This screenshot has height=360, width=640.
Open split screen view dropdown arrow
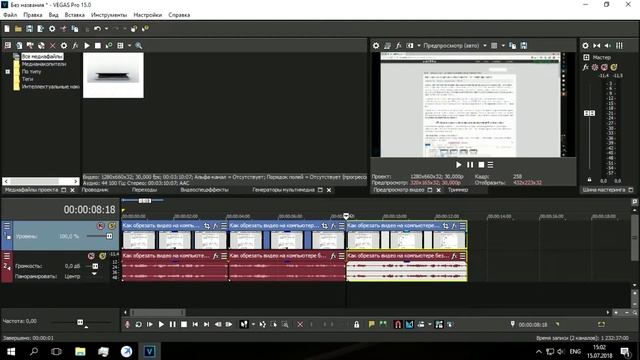click(419, 46)
